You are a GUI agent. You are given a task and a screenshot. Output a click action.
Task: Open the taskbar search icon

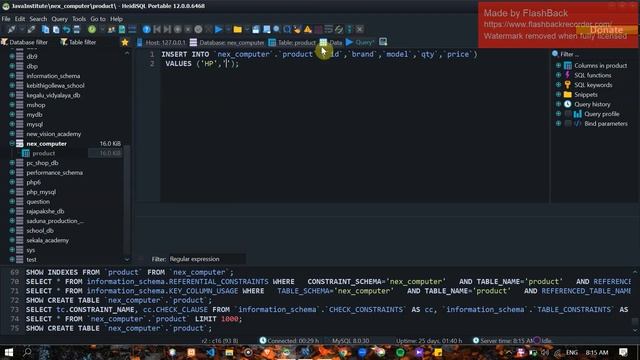click(27, 352)
